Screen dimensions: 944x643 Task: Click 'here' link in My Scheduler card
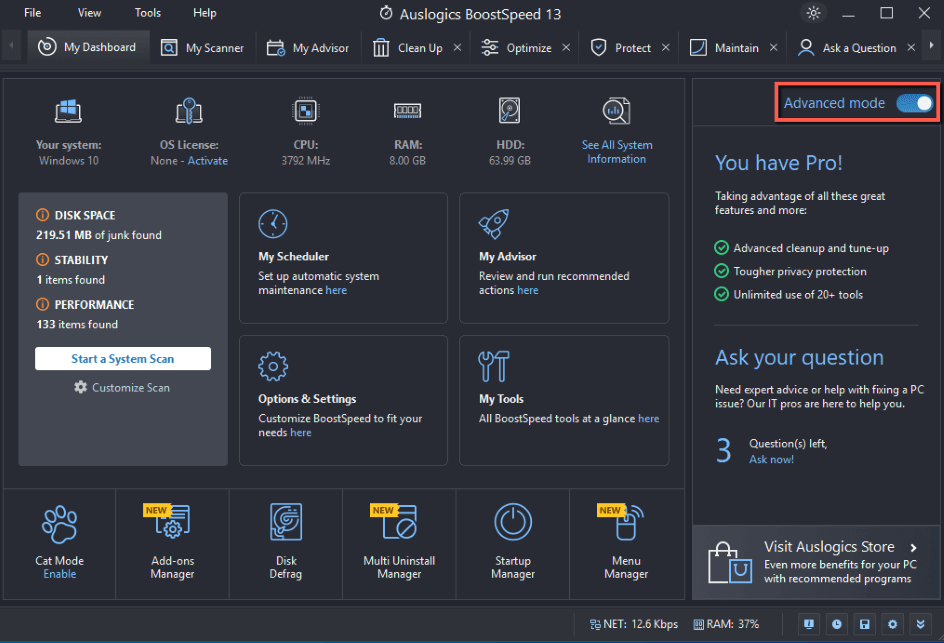pos(336,290)
